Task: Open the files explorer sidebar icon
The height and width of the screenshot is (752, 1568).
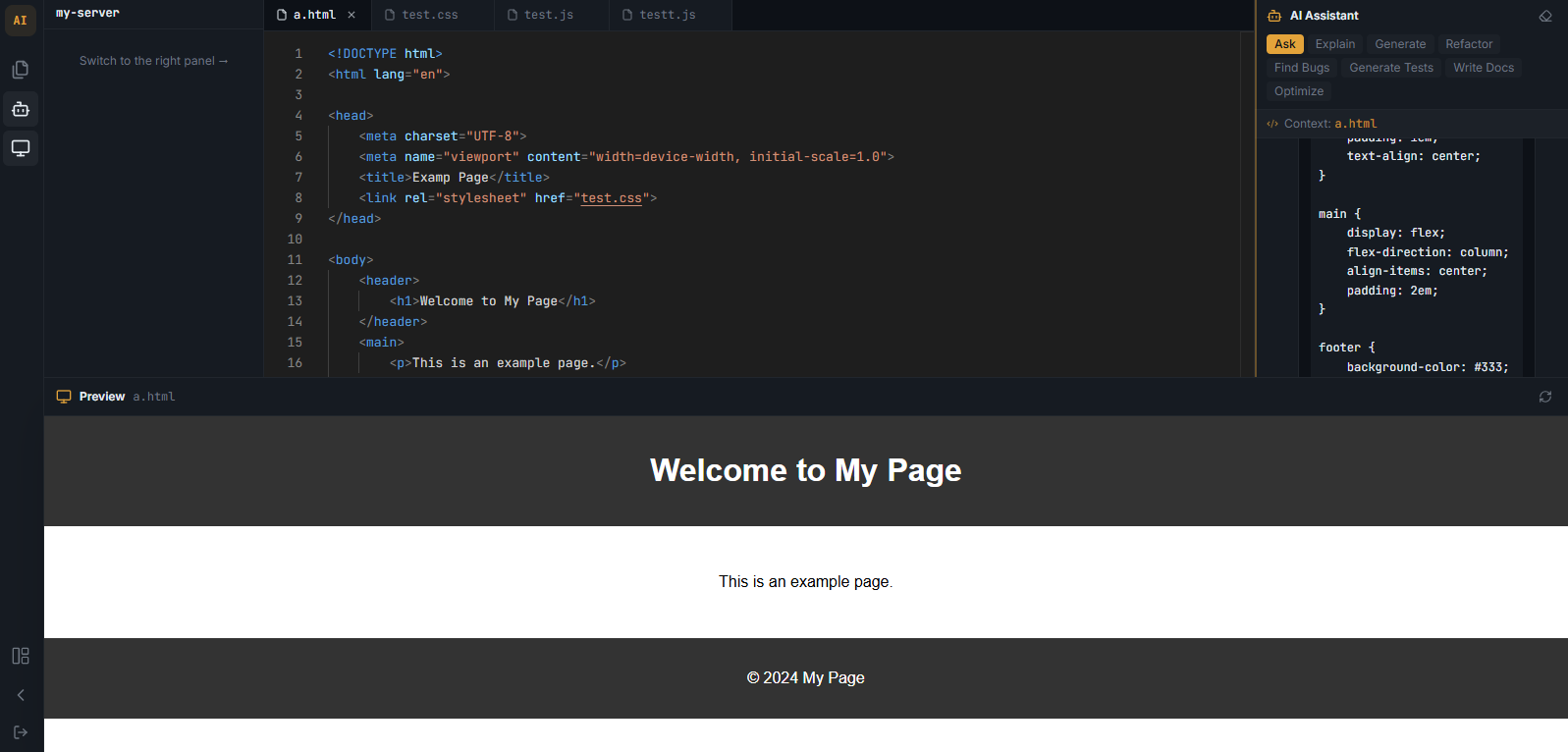Action: point(21,70)
